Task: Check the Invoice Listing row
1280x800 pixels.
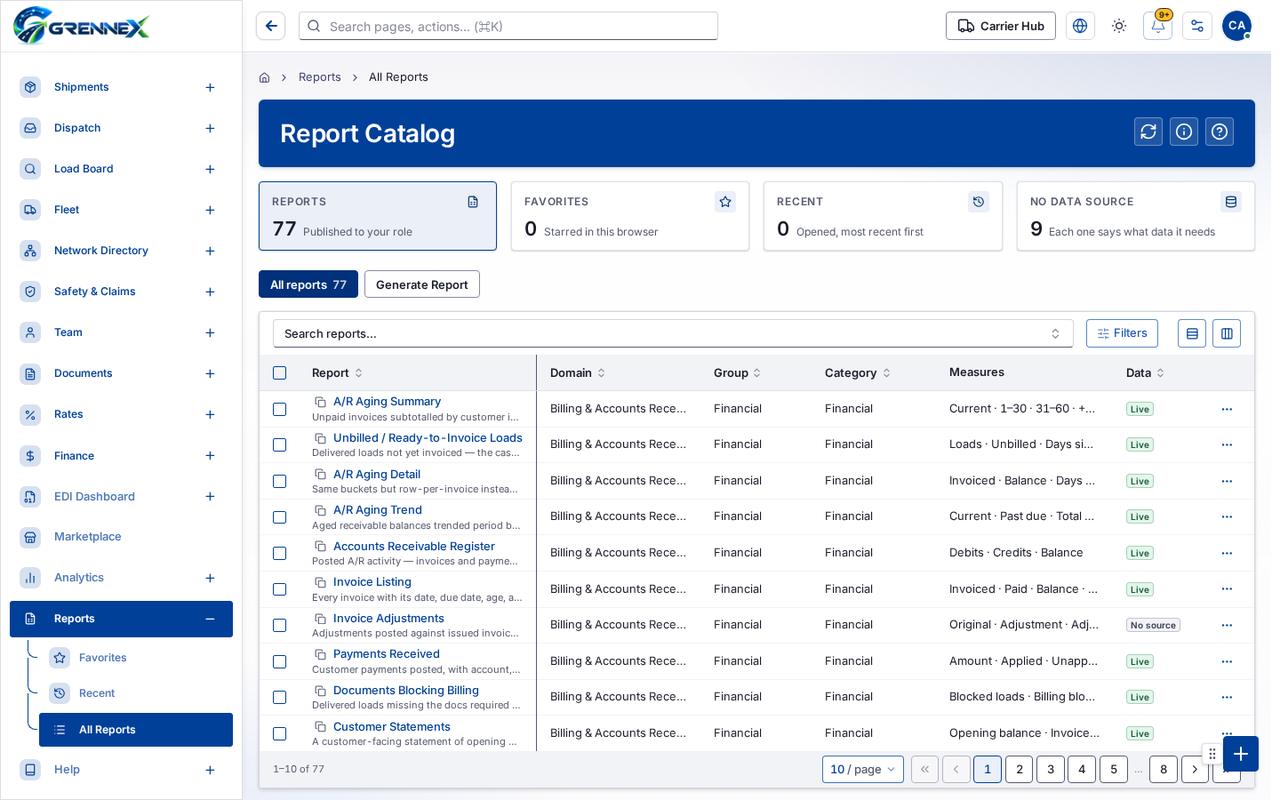Action: tap(280, 589)
